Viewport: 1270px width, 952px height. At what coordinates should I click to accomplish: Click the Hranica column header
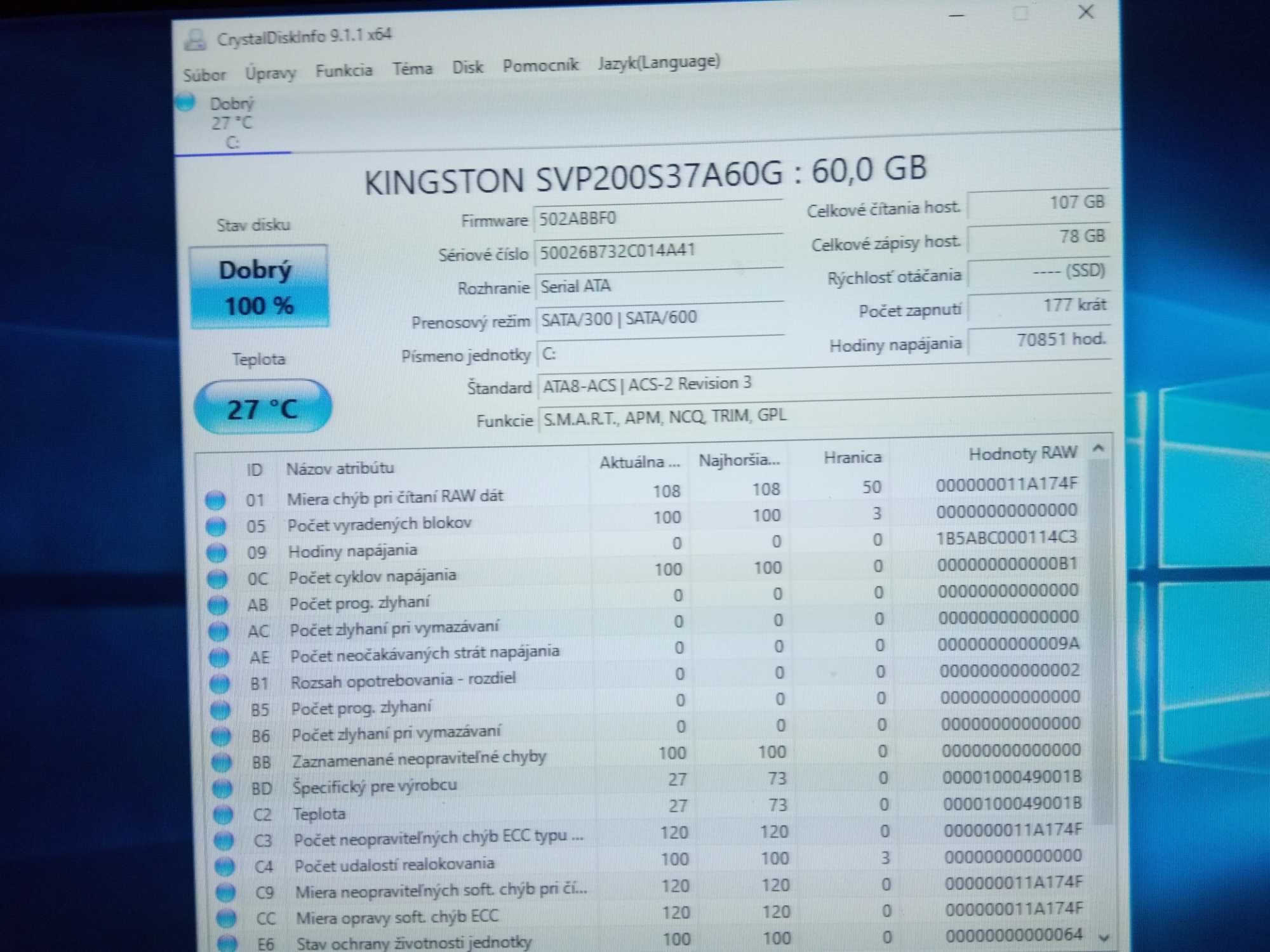click(852, 458)
